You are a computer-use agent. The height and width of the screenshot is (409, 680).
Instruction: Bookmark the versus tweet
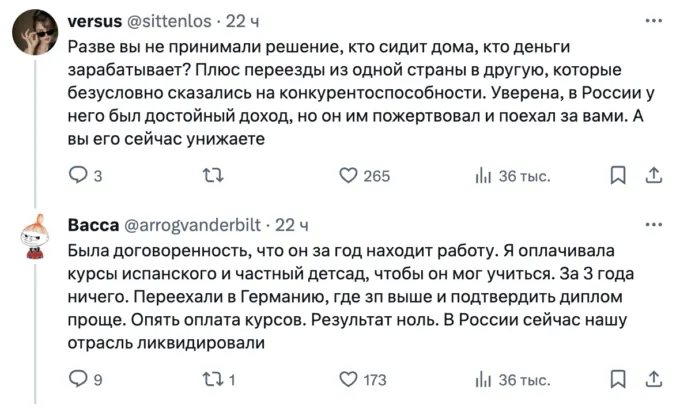tap(618, 176)
